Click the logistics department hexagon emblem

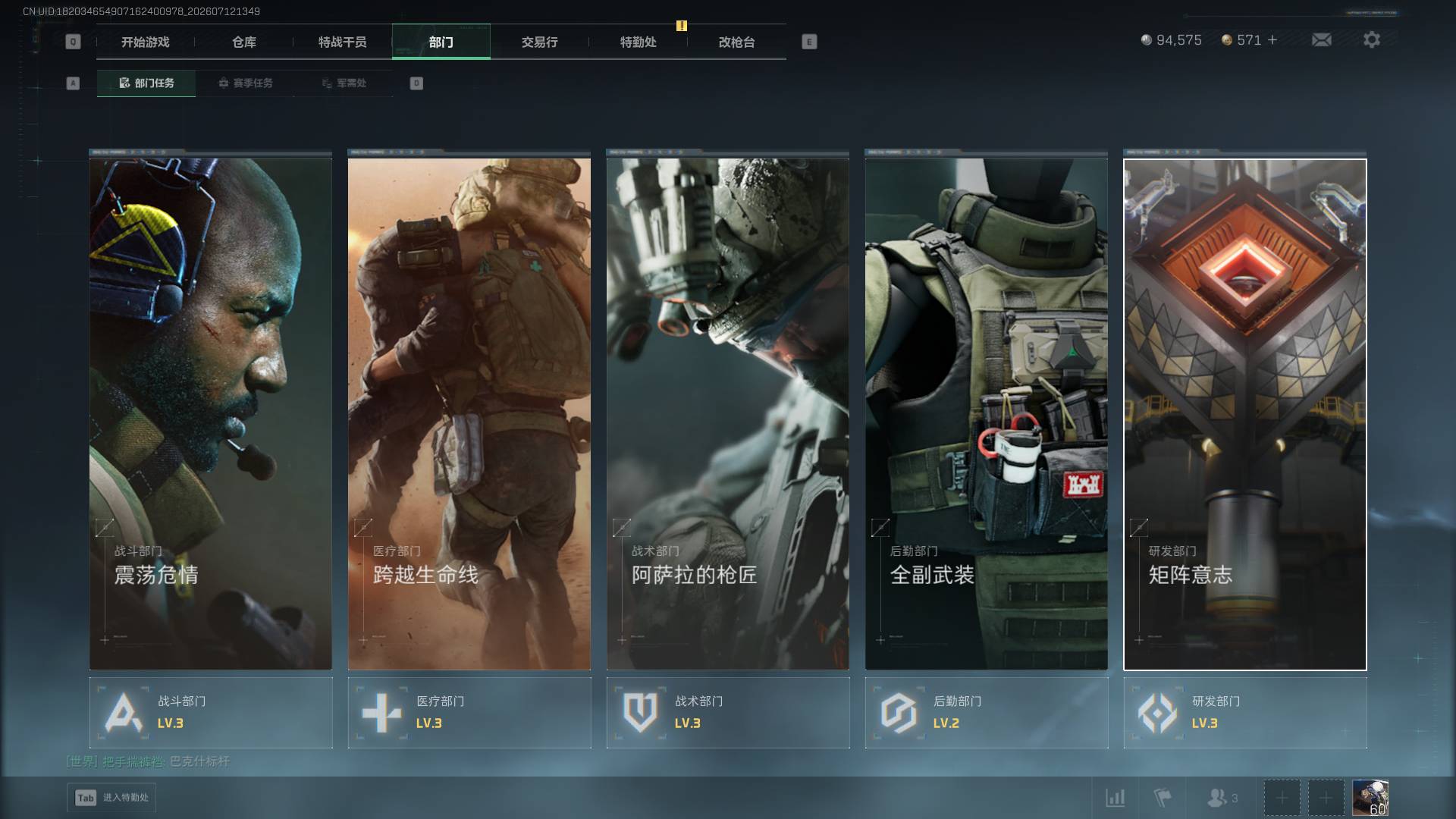pos(899,713)
